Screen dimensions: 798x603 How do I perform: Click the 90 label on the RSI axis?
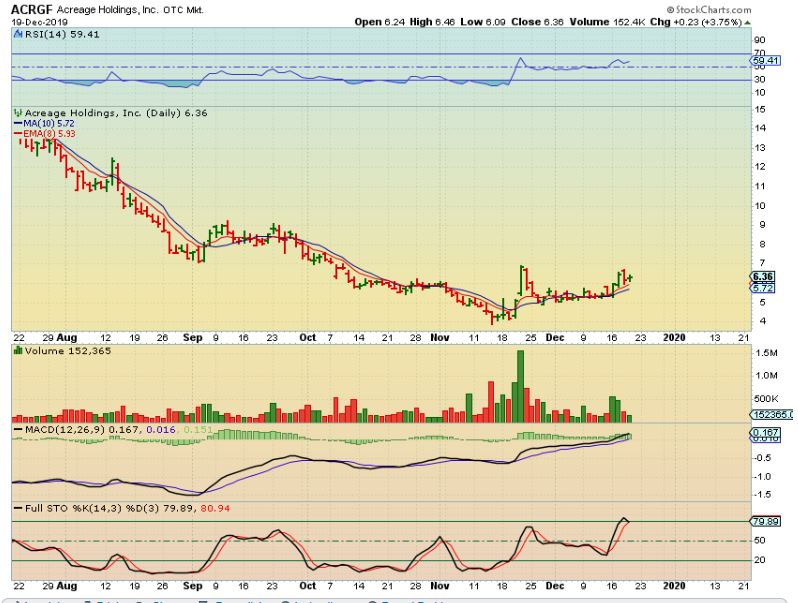tap(760, 40)
